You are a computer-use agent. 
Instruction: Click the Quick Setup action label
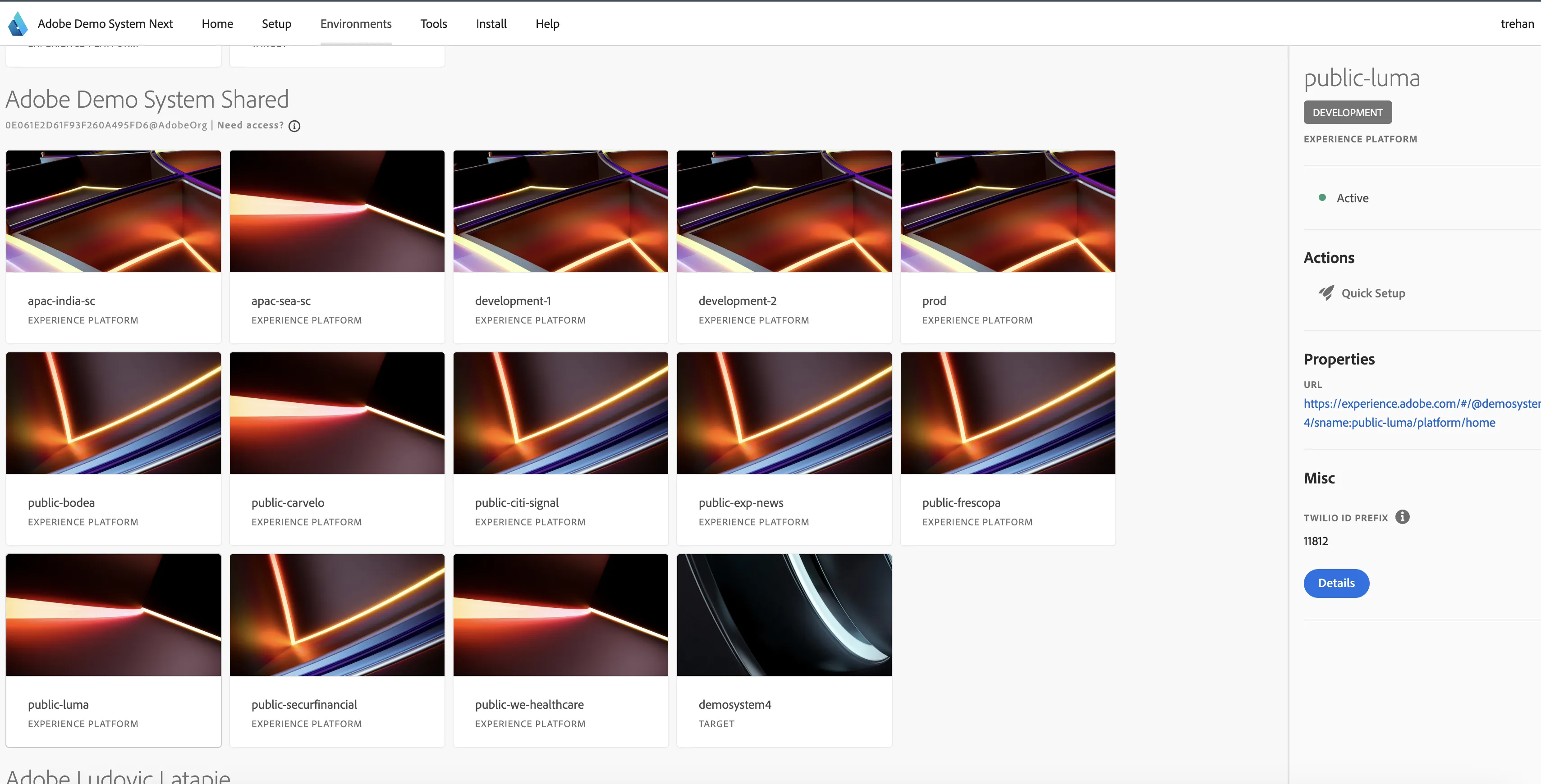[1373, 293]
